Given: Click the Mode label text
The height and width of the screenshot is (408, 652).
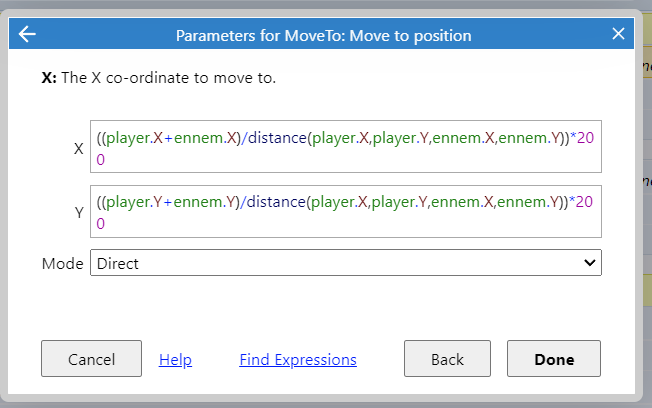Looking at the screenshot, I should point(62,263).
